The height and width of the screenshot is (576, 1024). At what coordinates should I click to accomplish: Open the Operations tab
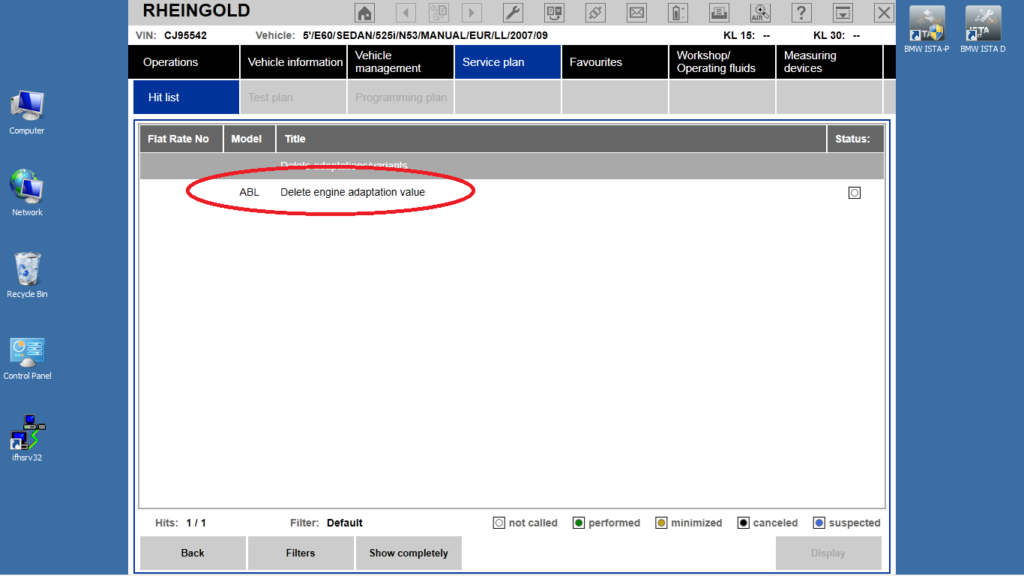tap(184, 62)
